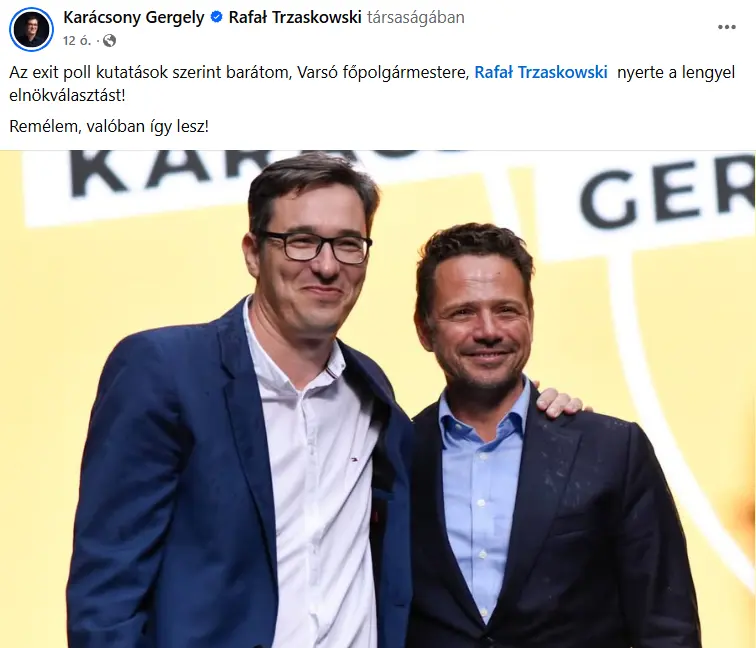Click the hand resting on the shoulder
Image resolution: width=756 pixels, height=648 pixels.
pyautogui.click(x=559, y=401)
